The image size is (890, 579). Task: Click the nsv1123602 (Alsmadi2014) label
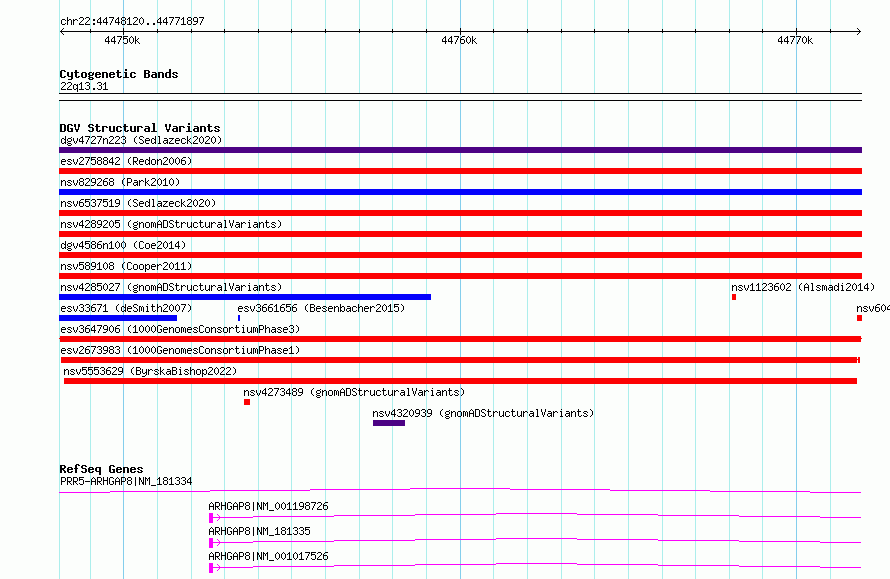803,287
